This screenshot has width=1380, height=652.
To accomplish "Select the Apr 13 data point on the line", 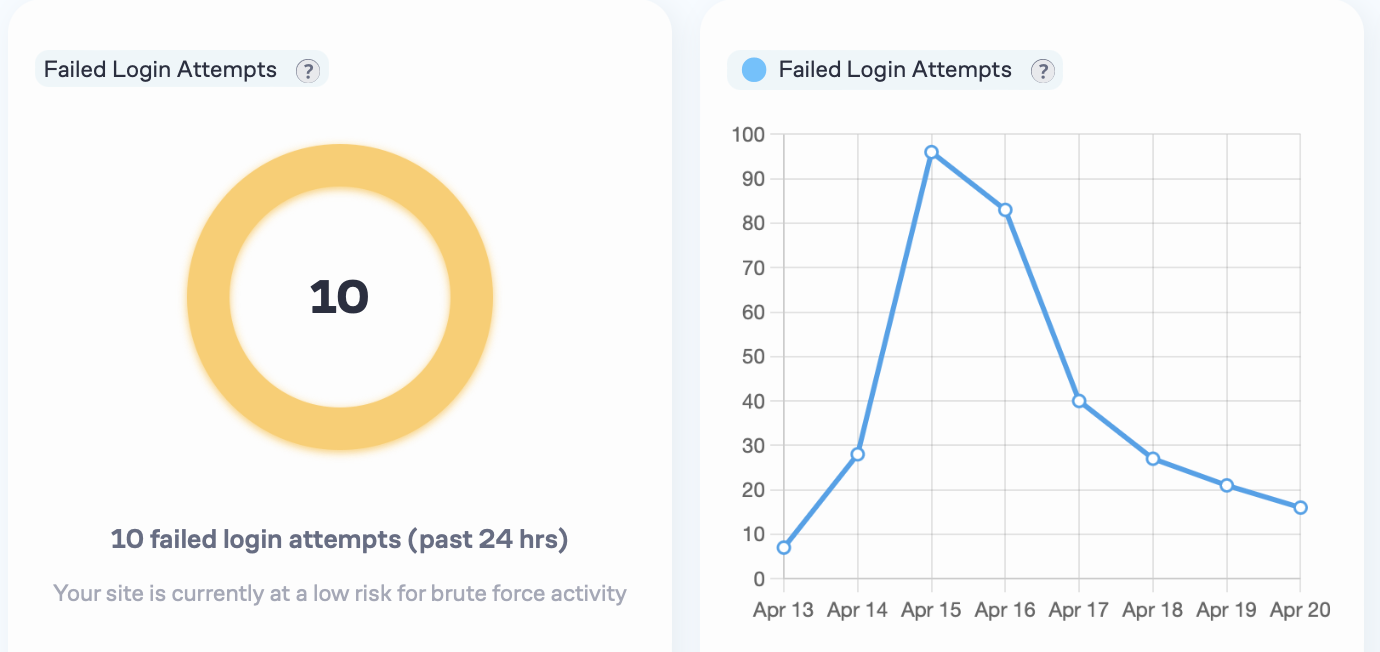I will [784, 547].
